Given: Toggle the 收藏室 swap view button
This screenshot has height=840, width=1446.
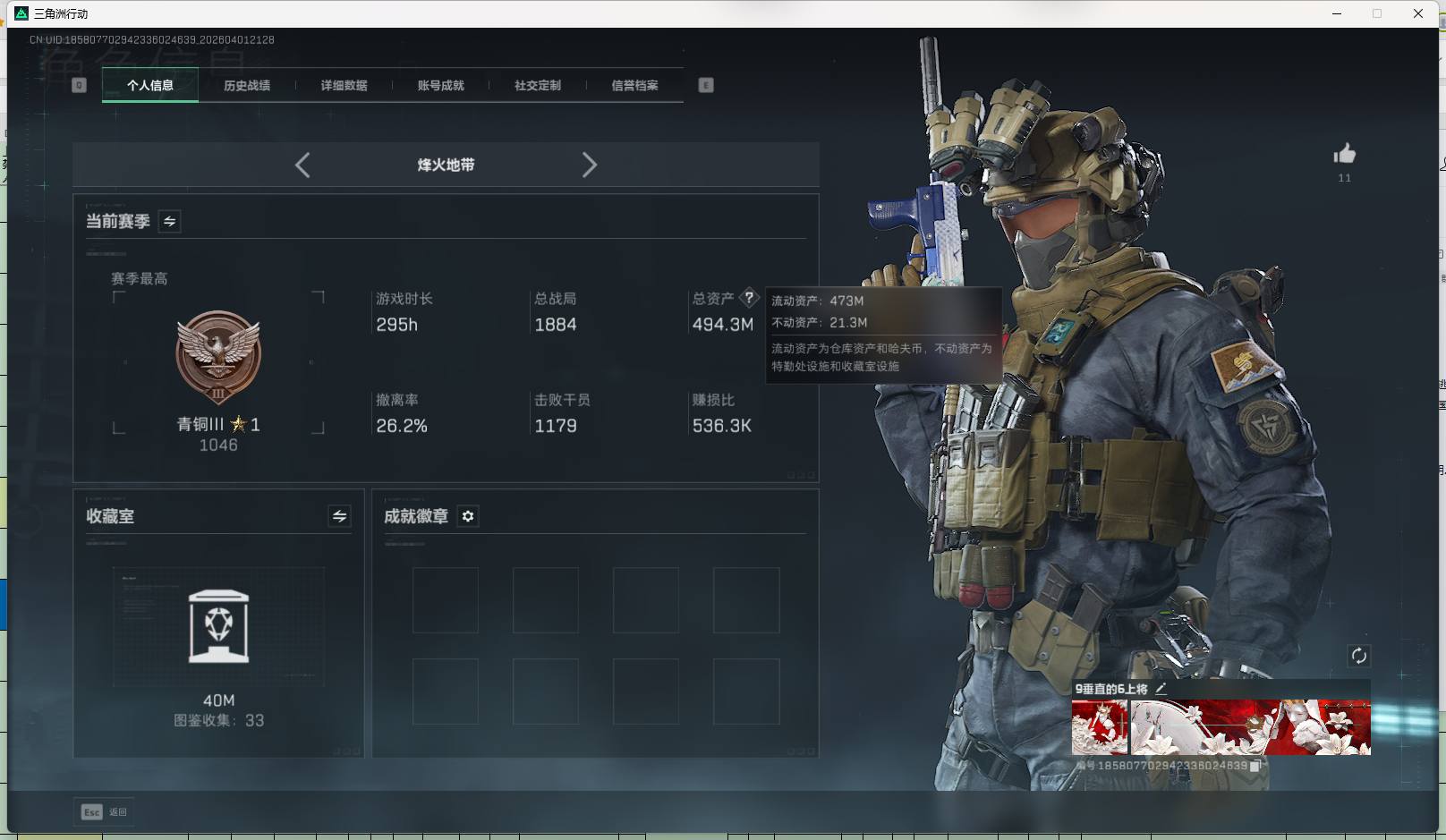Looking at the screenshot, I should [x=339, y=516].
